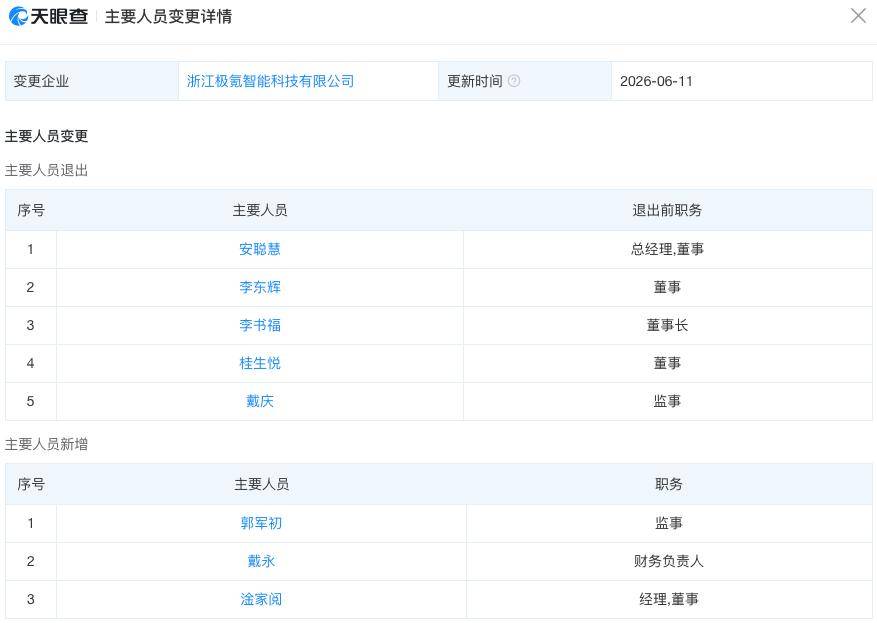Open 李书福 person profile link
This screenshot has width=877, height=623.
point(260,325)
